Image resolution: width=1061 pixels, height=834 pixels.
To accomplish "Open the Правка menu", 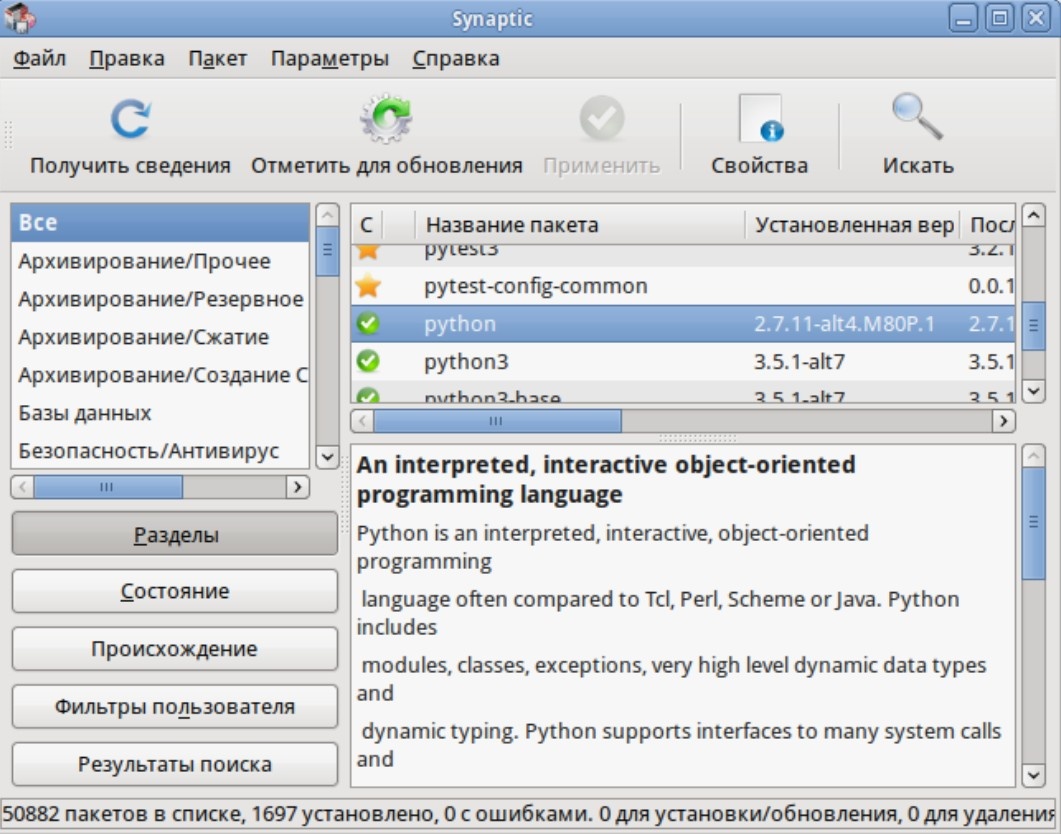I will click(127, 58).
